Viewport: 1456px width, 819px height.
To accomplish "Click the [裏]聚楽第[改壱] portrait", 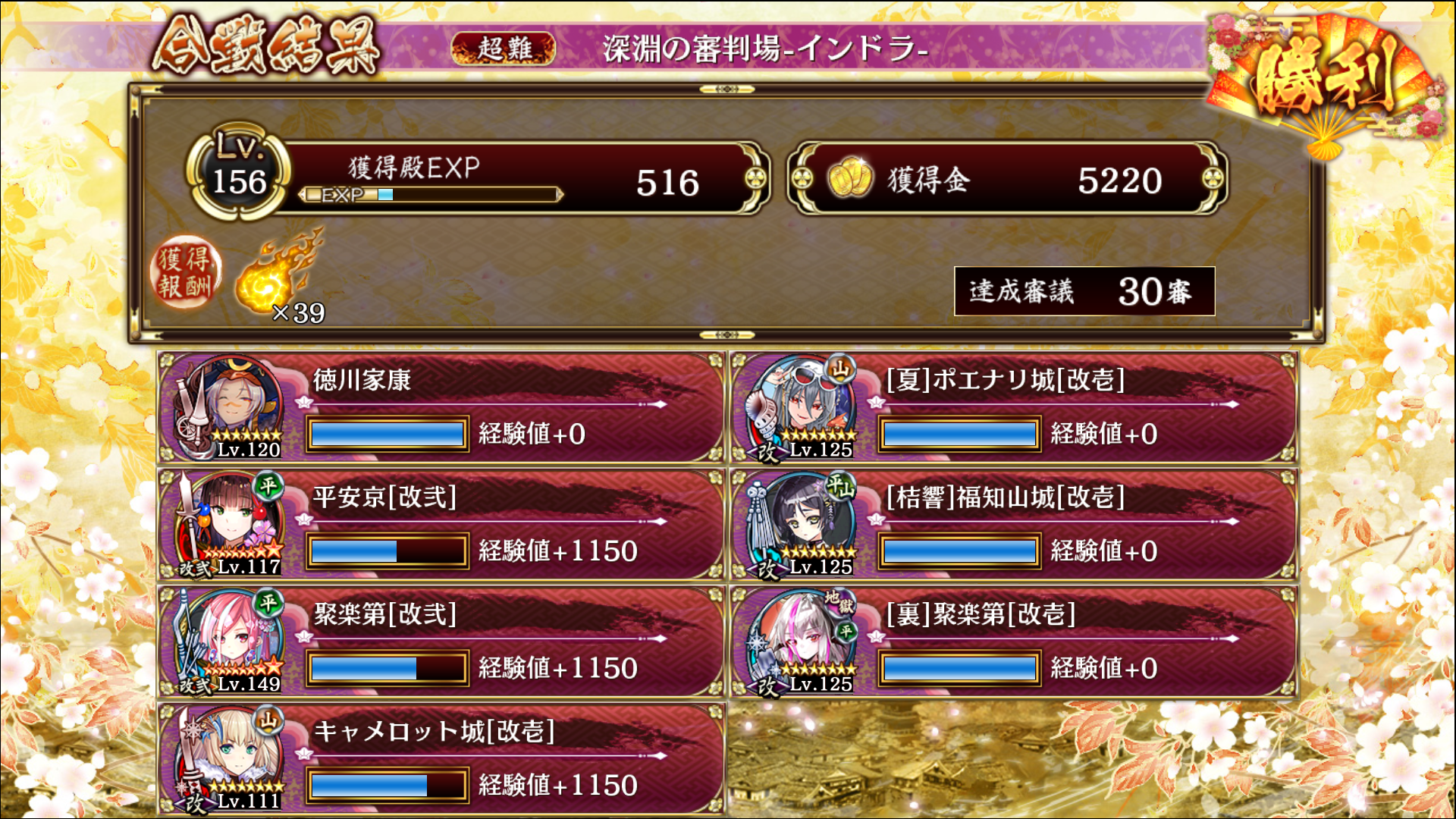I will pyautogui.click(x=801, y=642).
